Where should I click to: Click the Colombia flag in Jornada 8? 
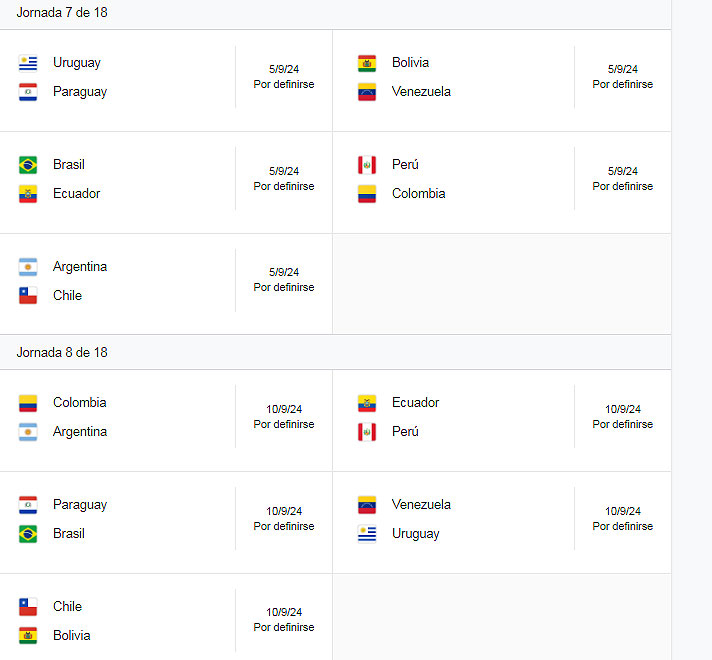point(28,403)
